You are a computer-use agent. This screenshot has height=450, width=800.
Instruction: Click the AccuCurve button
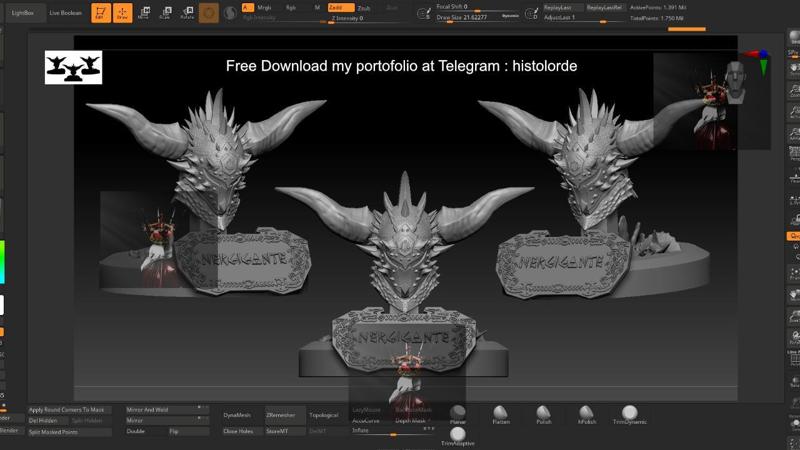[366, 421]
